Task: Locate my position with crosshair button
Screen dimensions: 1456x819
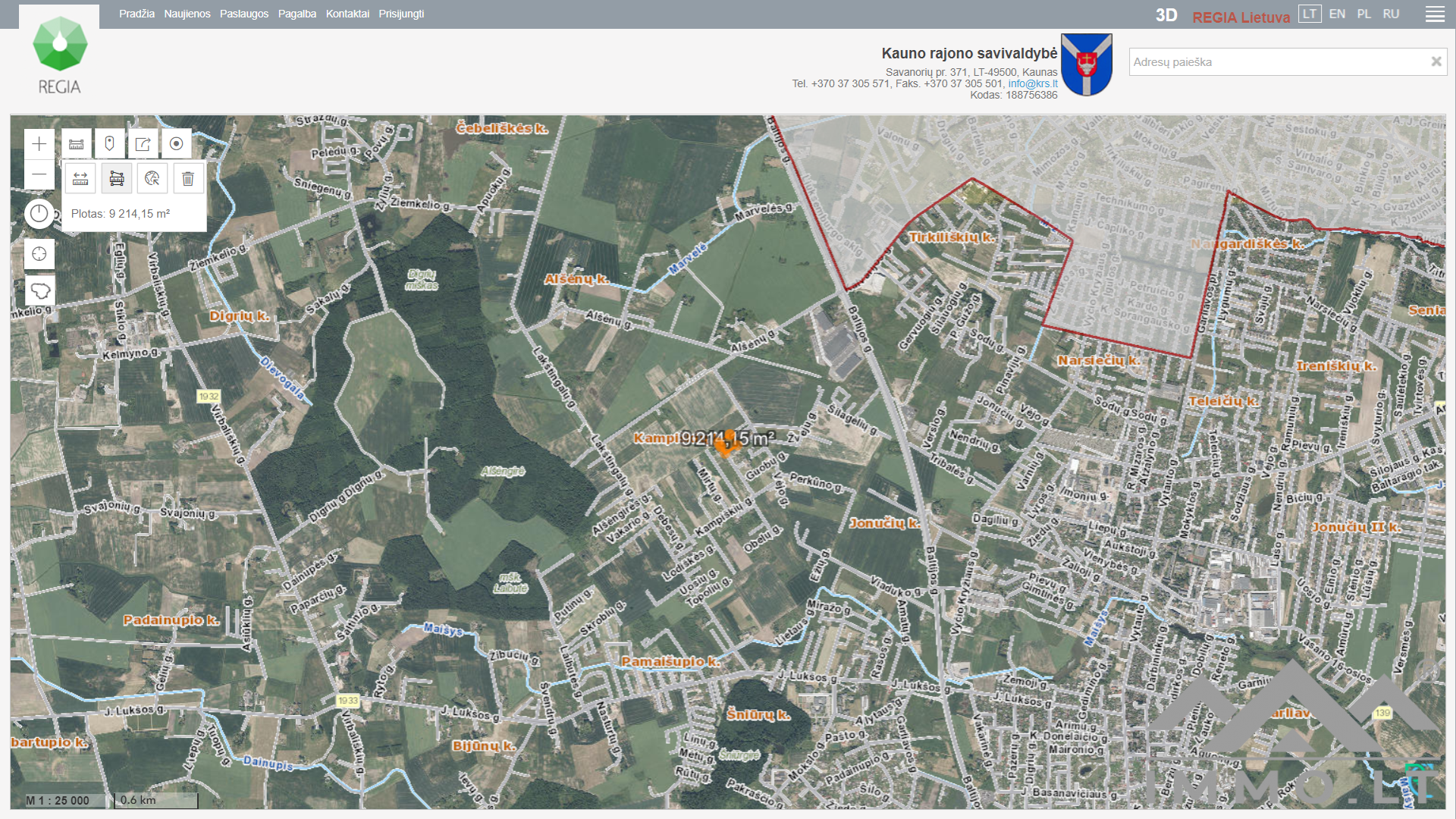Action: (39, 254)
